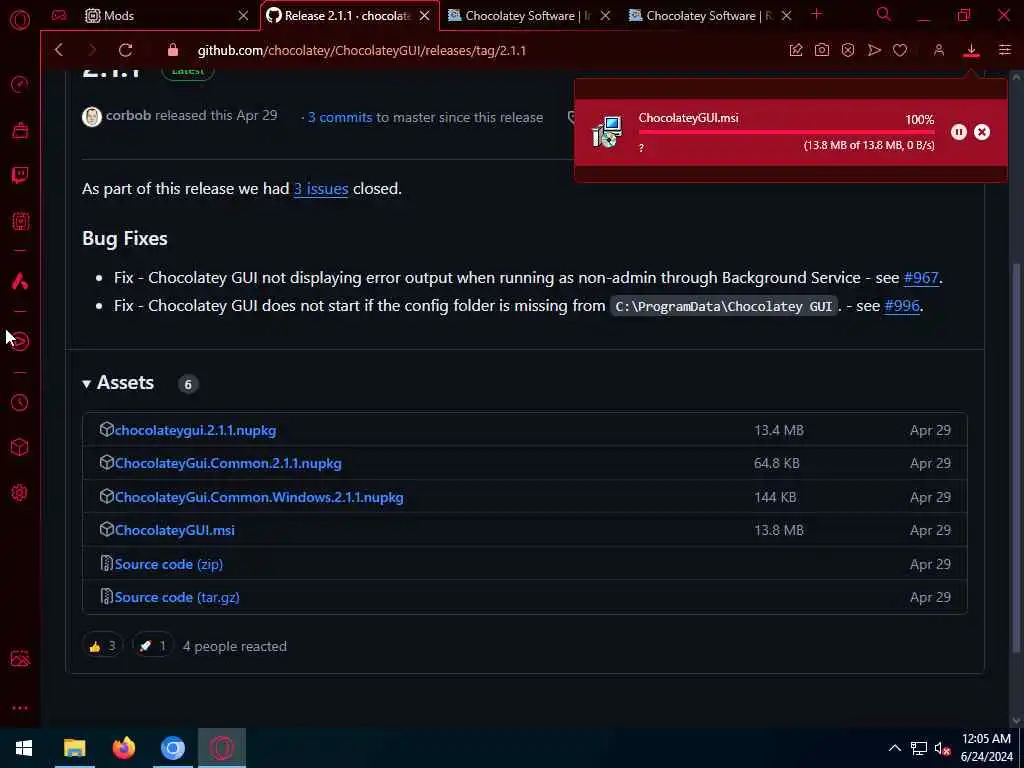Open the ad blocker shield icon
Image resolution: width=1024 pixels, height=768 pixels.
click(x=848, y=50)
